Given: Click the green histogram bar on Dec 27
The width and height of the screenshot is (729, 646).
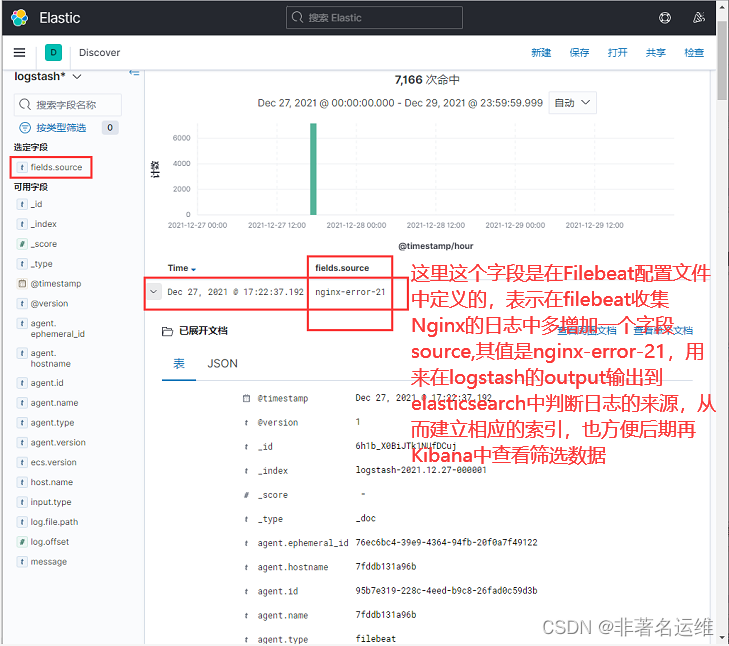Looking at the screenshot, I should 313,169.
